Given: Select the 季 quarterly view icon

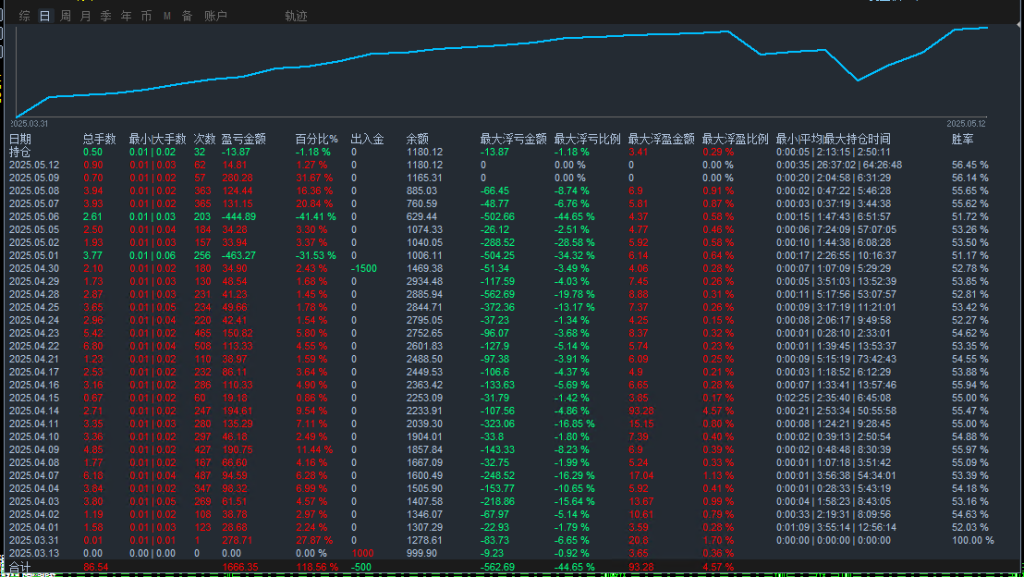Looking at the screenshot, I should (105, 14).
